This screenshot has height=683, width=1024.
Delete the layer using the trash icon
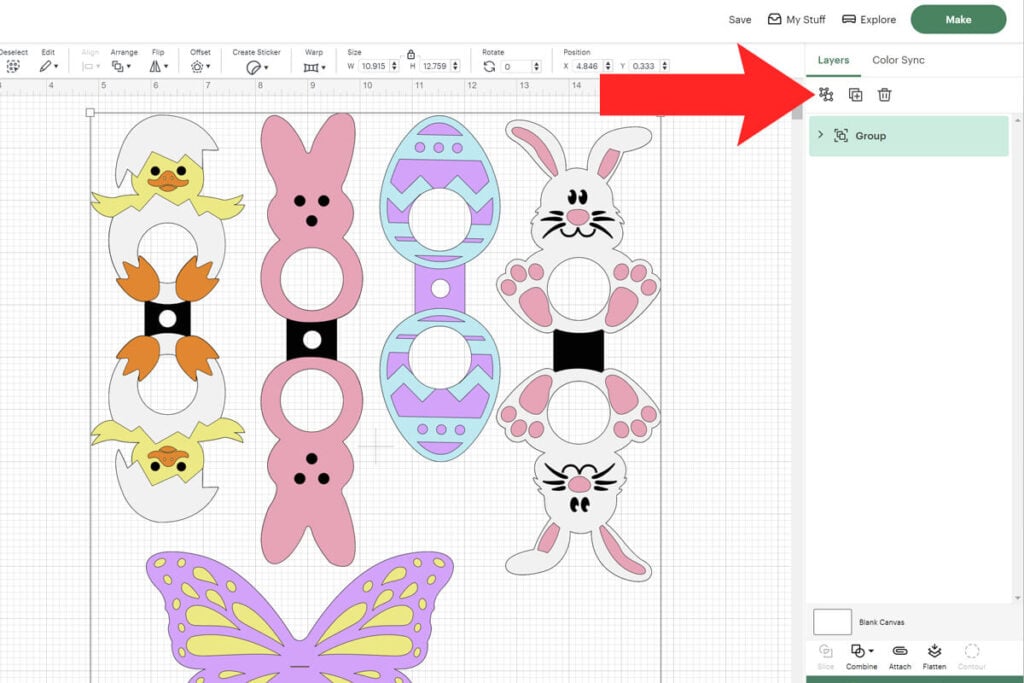coord(884,94)
